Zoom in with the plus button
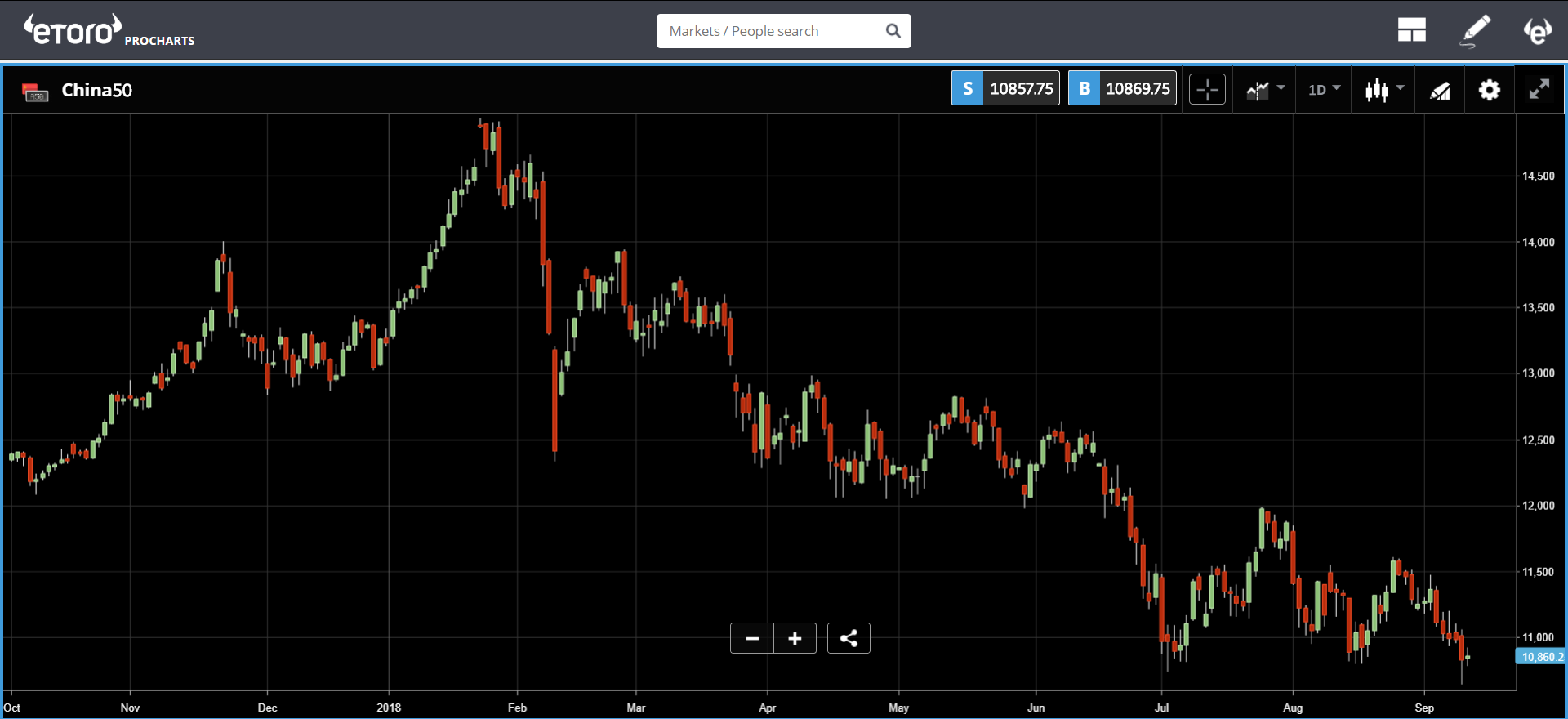Viewport: 1568px width, 719px height. tap(795, 638)
